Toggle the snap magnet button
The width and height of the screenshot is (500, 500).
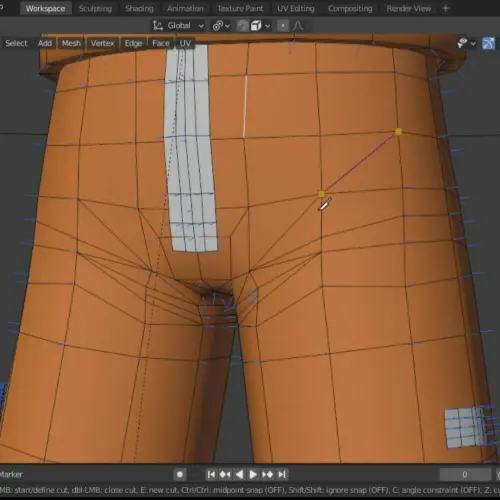pos(243,26)
